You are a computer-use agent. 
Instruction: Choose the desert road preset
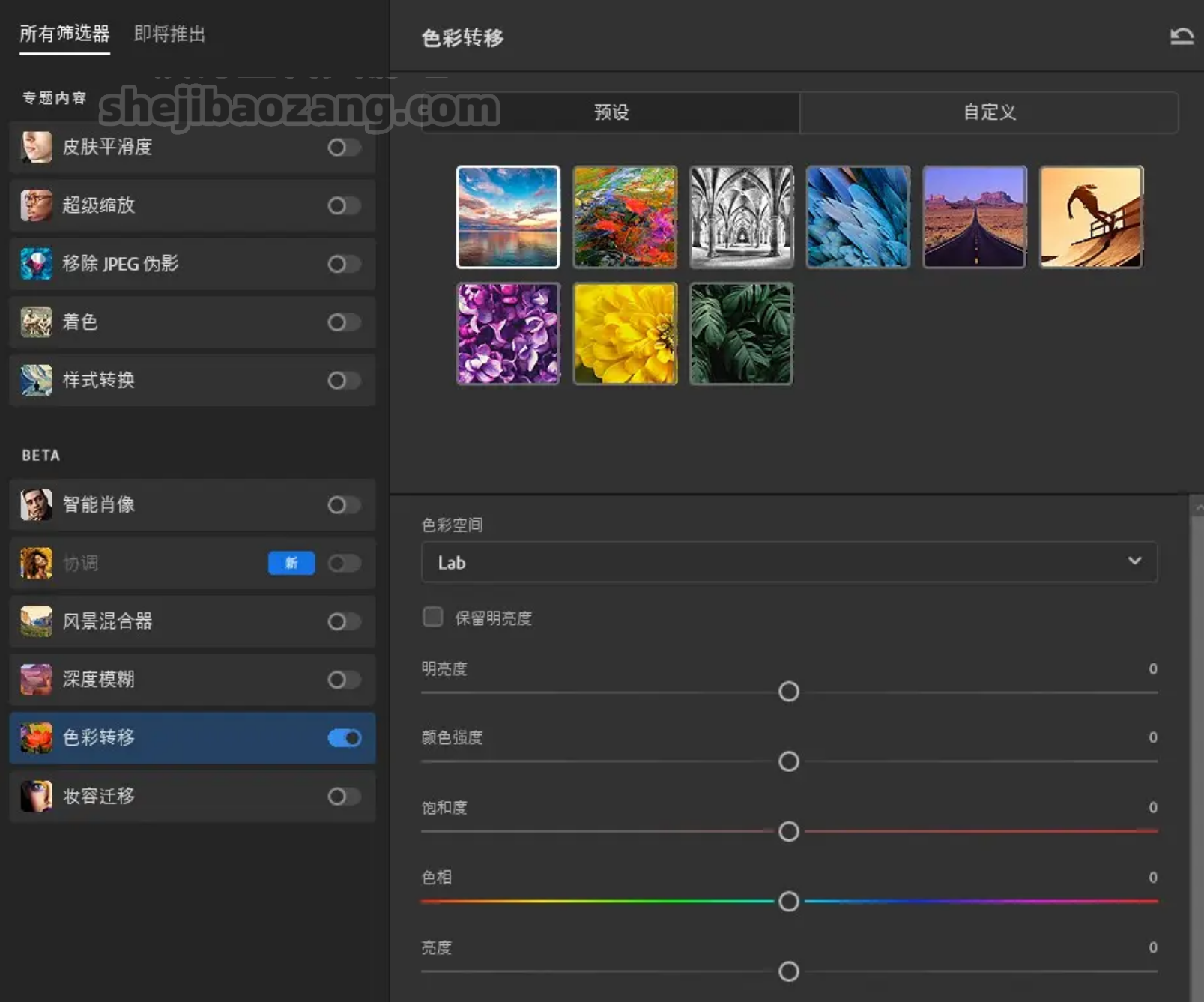pyautogui.click(x=974, y=217)
